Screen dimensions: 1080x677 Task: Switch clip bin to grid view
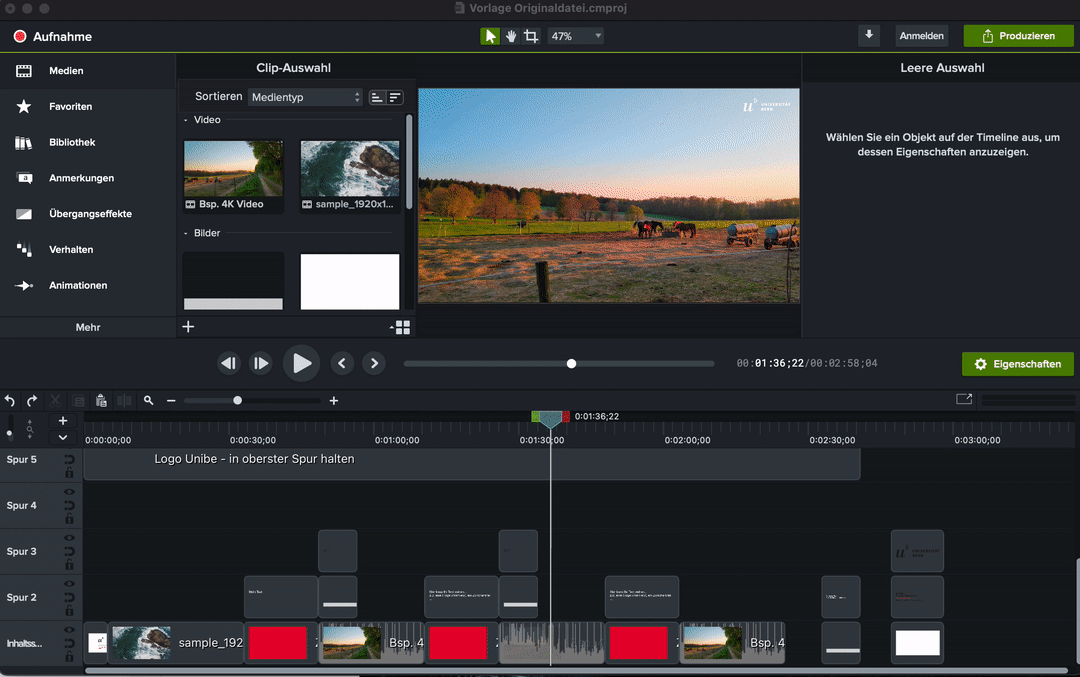[x=401, y=327]
